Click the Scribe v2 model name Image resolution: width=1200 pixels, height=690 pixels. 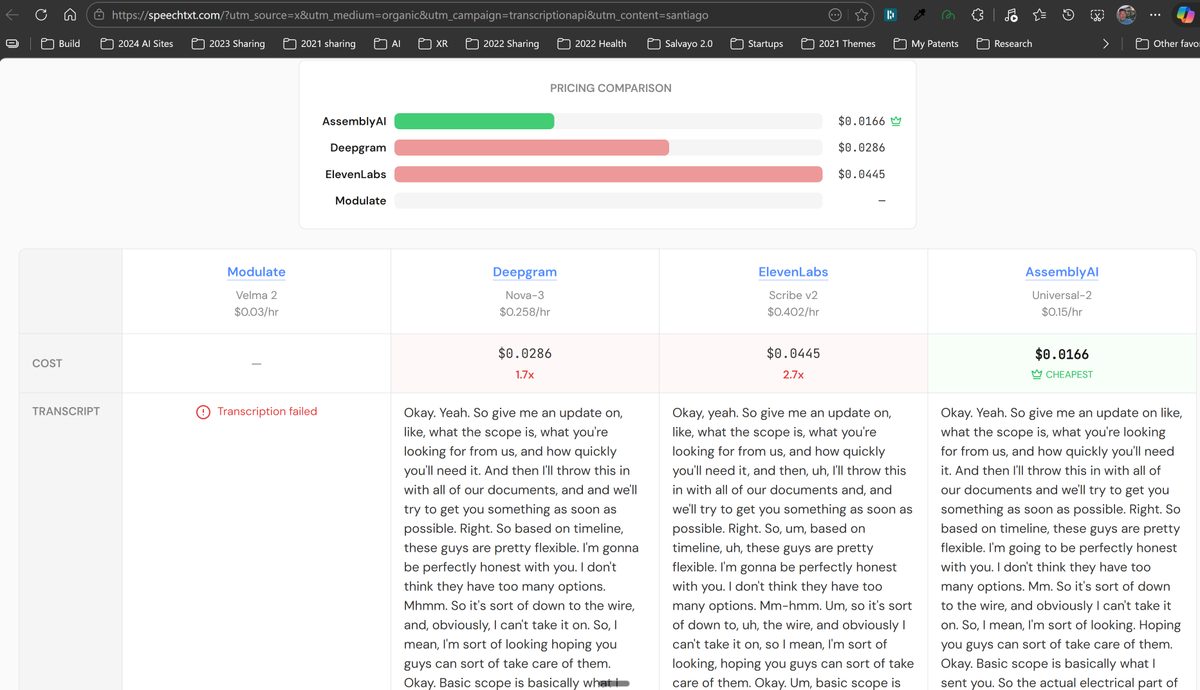793,295
